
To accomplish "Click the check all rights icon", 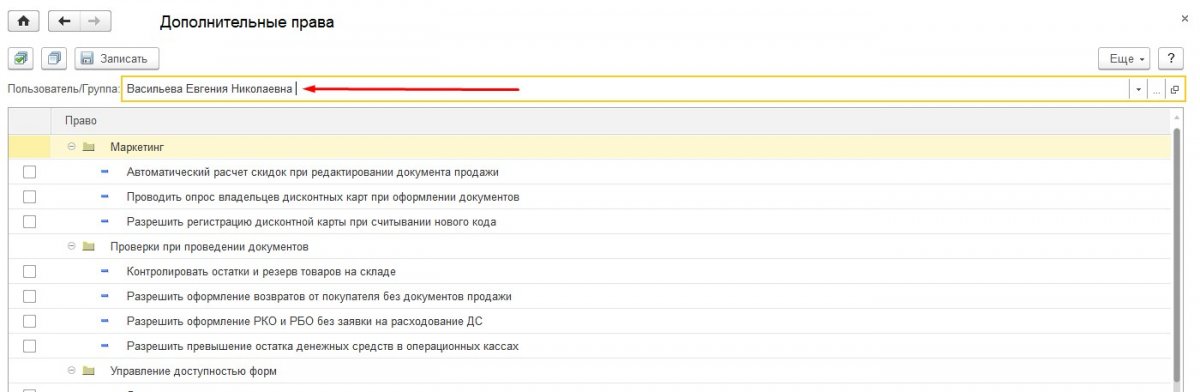I will click(21, 59).
